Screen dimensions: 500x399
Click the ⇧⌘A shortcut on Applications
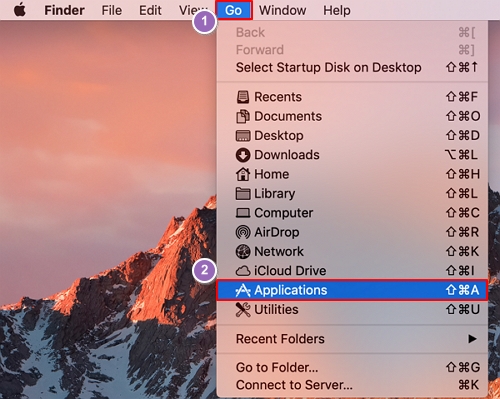click(463, 290)
